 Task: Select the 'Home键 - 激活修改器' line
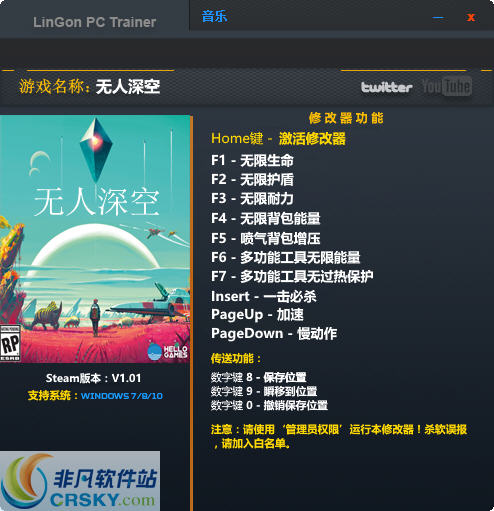coord(278,138)
